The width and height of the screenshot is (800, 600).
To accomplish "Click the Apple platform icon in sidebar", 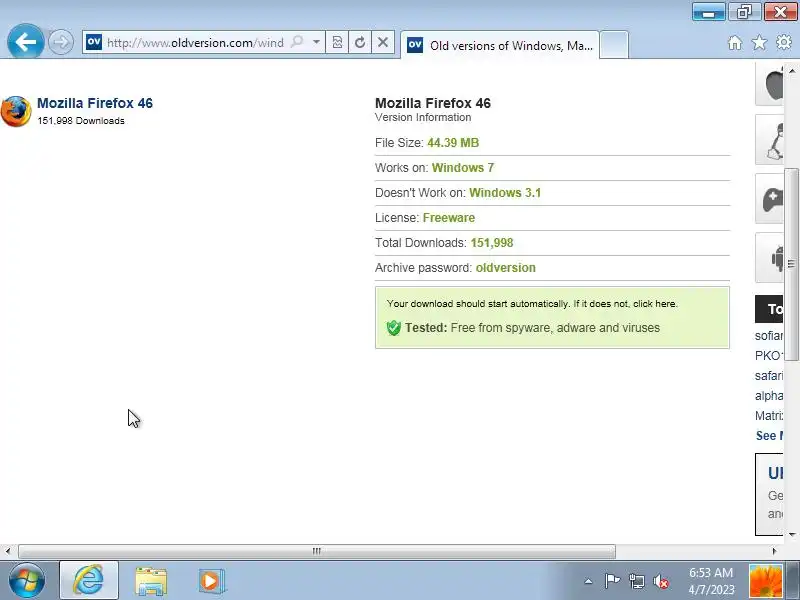I will point(769,85).
